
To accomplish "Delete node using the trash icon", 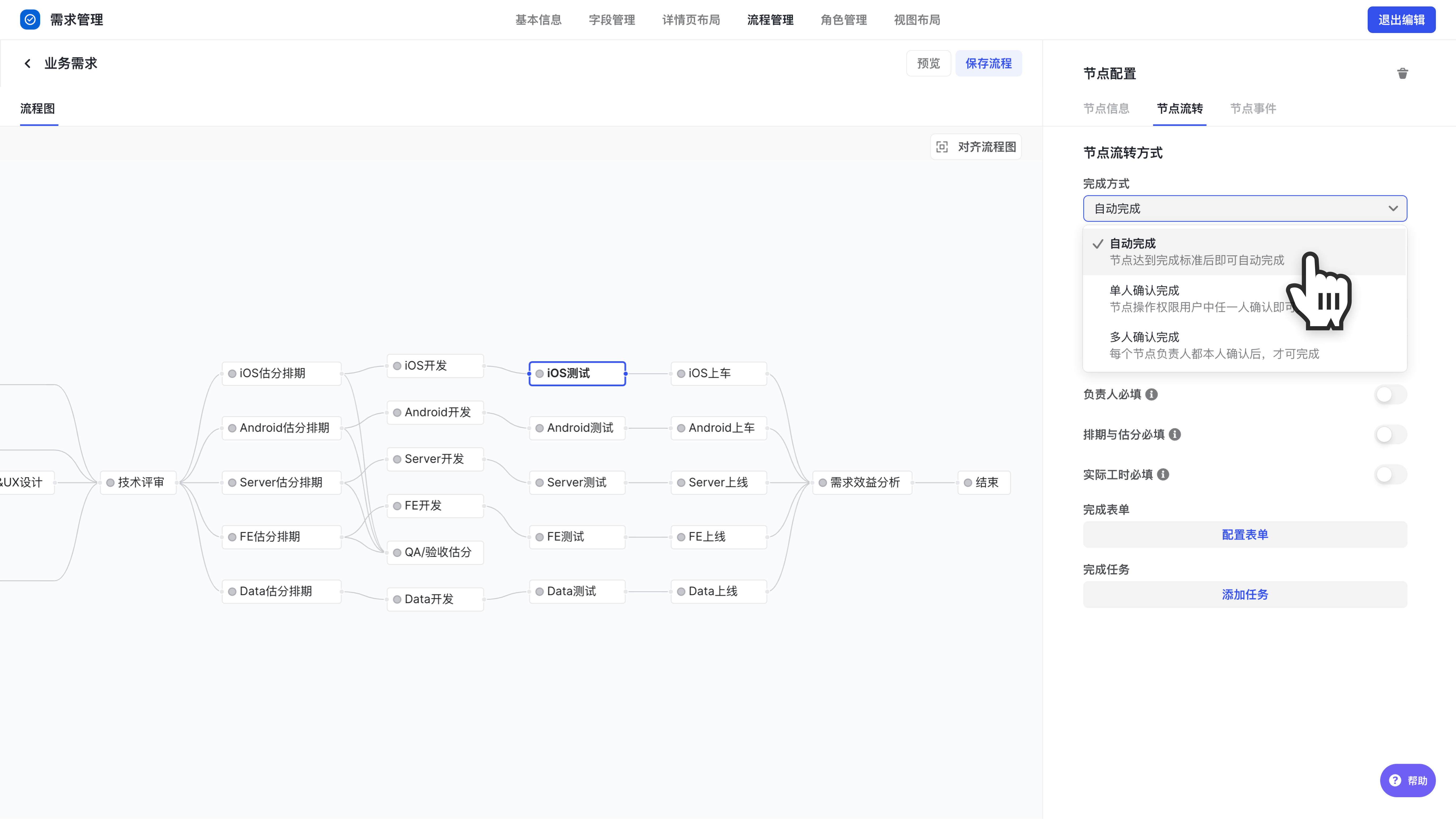I will pyautogui.click(x=1402, y=73).
